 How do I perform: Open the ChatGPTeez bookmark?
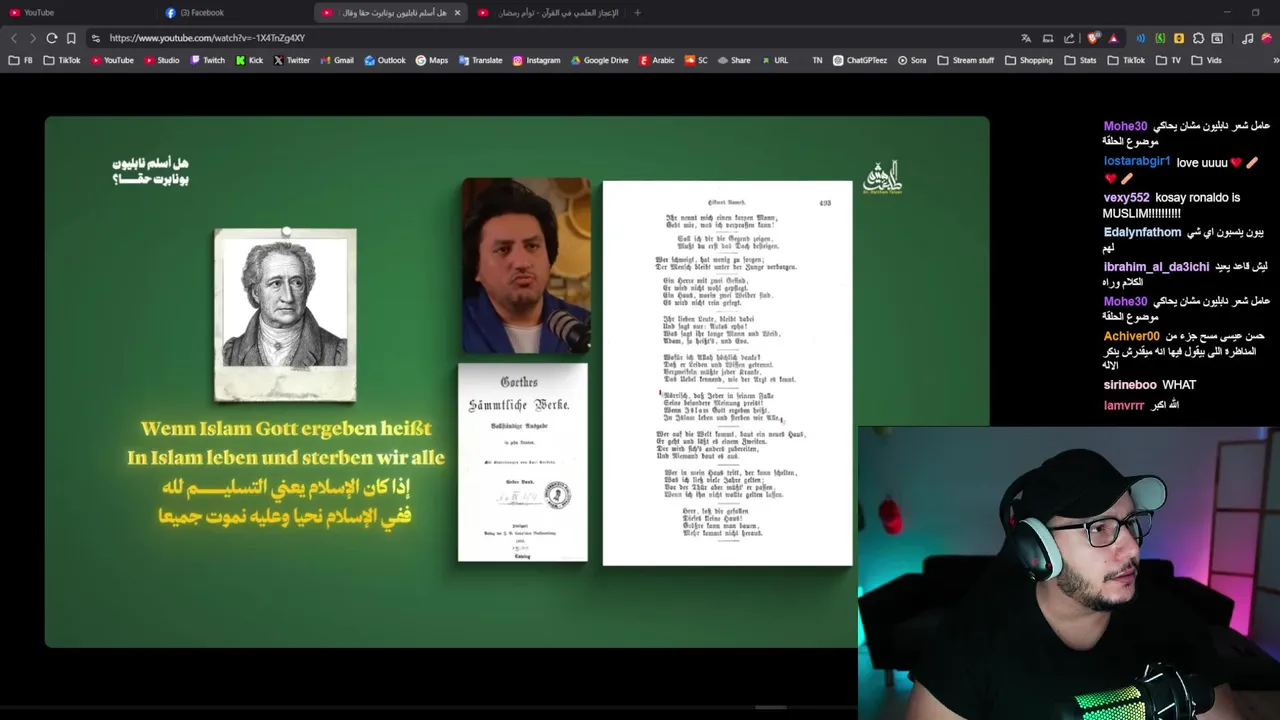(x=860, y=60)
